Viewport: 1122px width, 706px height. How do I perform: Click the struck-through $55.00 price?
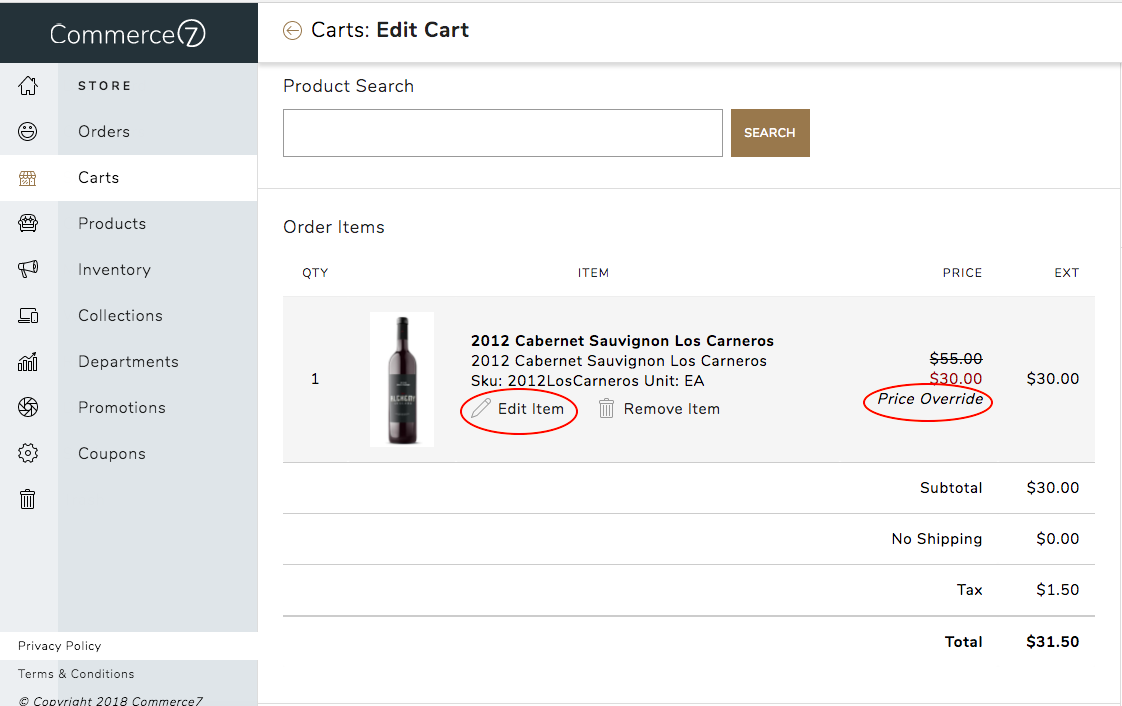tap(956, 358)
